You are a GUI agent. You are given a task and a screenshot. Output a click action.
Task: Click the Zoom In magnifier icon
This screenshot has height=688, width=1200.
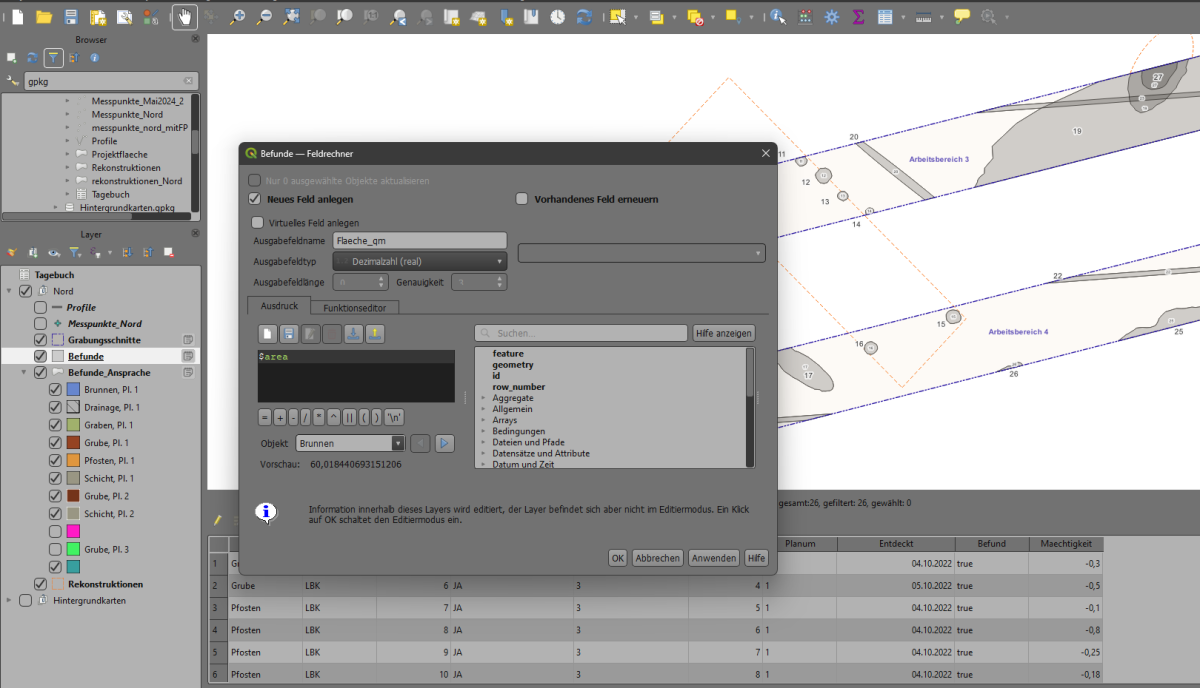(238, 17)
